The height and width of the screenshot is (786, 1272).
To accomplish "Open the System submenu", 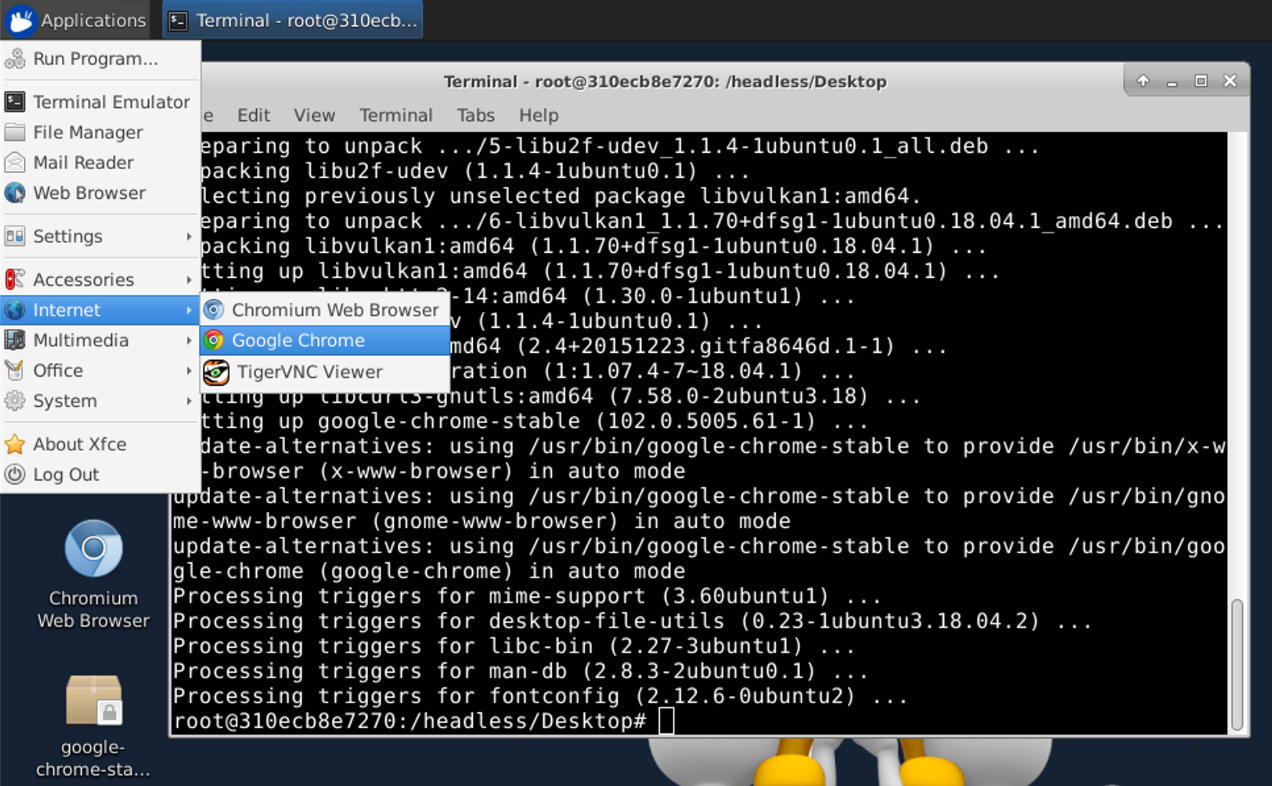I will [65, 401].
